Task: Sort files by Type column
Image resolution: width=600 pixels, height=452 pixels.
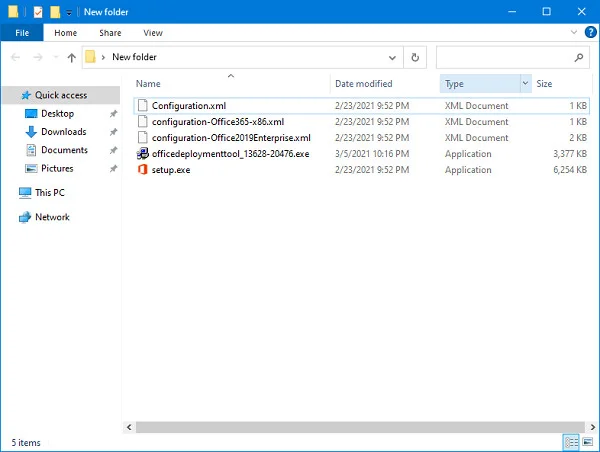Action: (480, 84)
